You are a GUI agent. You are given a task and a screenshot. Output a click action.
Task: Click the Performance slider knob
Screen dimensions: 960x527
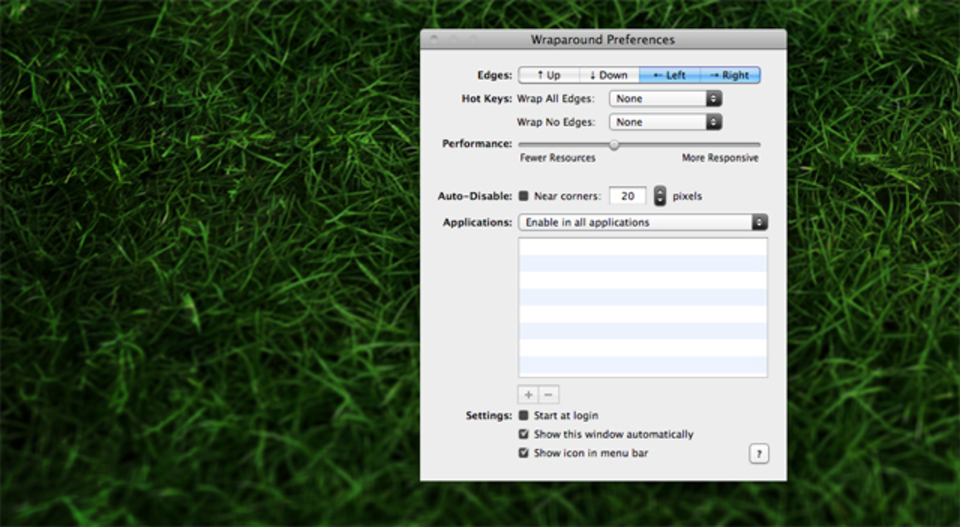[x=614, y=145]
